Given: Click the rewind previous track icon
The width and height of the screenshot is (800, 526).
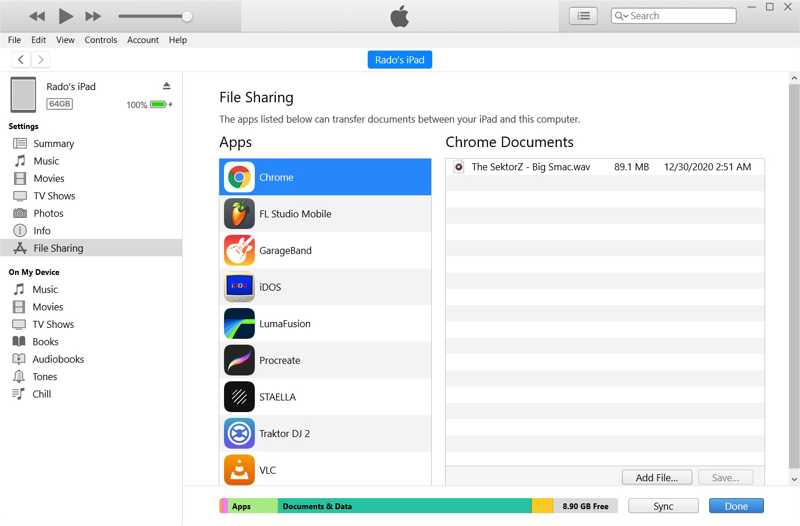Looking at the screenshot, I should click(x=37, y=16).
